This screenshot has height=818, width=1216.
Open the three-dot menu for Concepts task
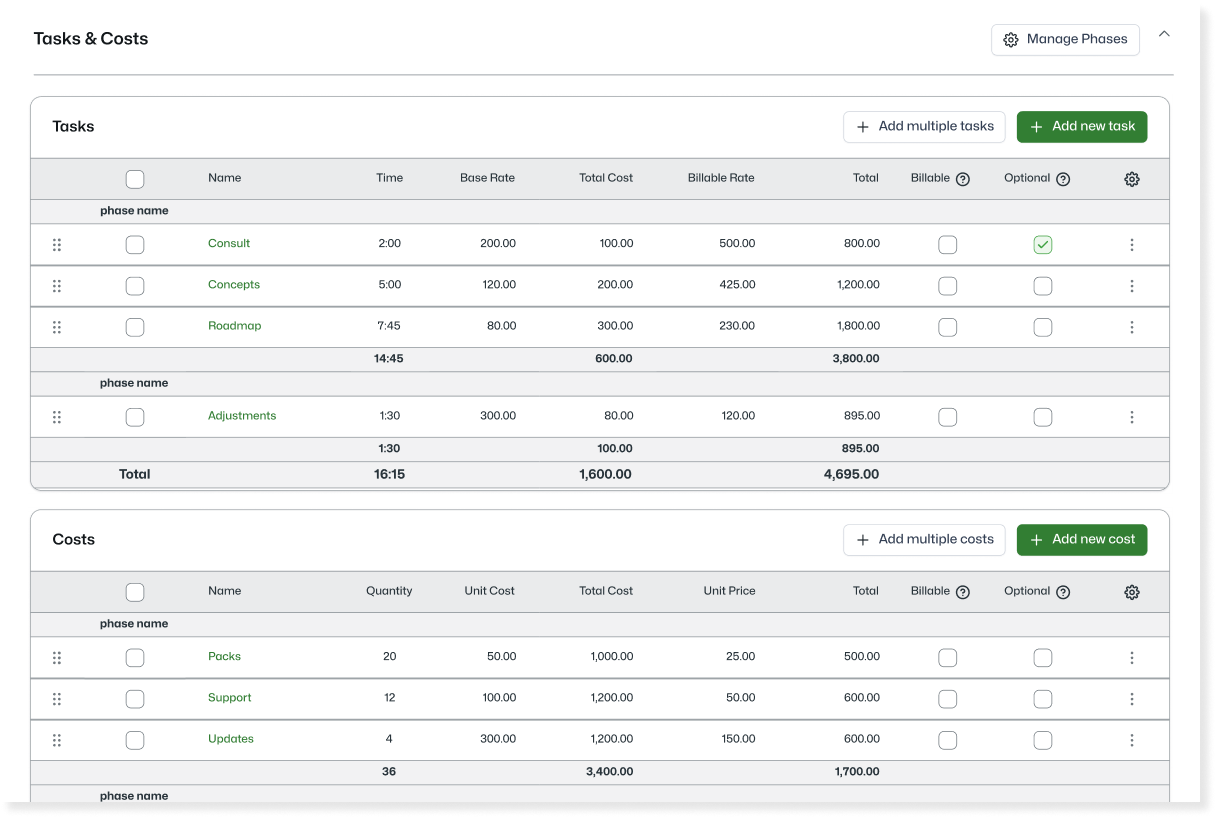click(x=1131, y=286)
